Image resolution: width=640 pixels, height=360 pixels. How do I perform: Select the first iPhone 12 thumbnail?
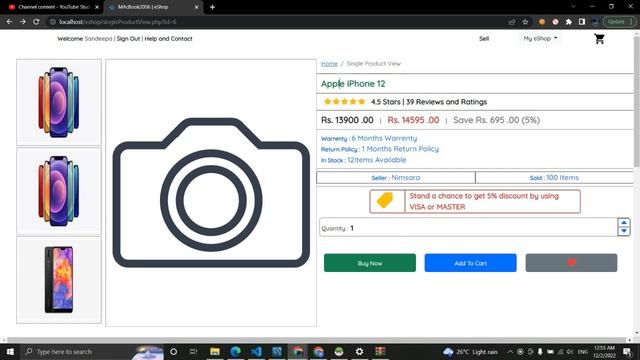click(x=59, y=102)
